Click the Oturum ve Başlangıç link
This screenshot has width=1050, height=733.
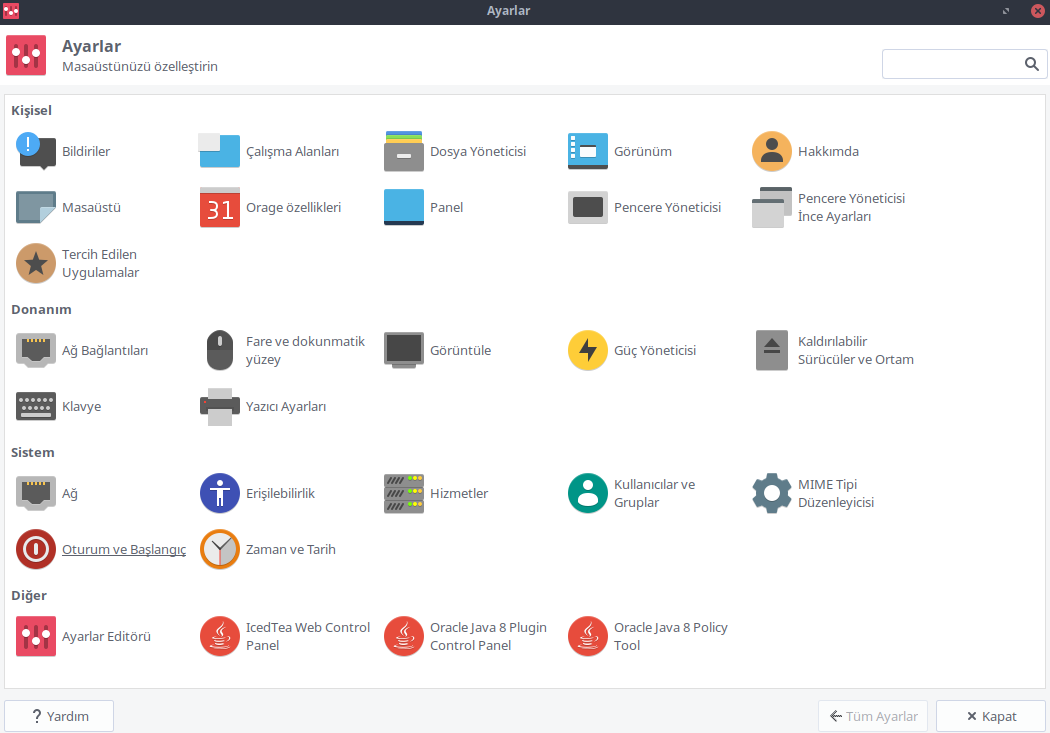pyautogui.click(x=124, y=550)
